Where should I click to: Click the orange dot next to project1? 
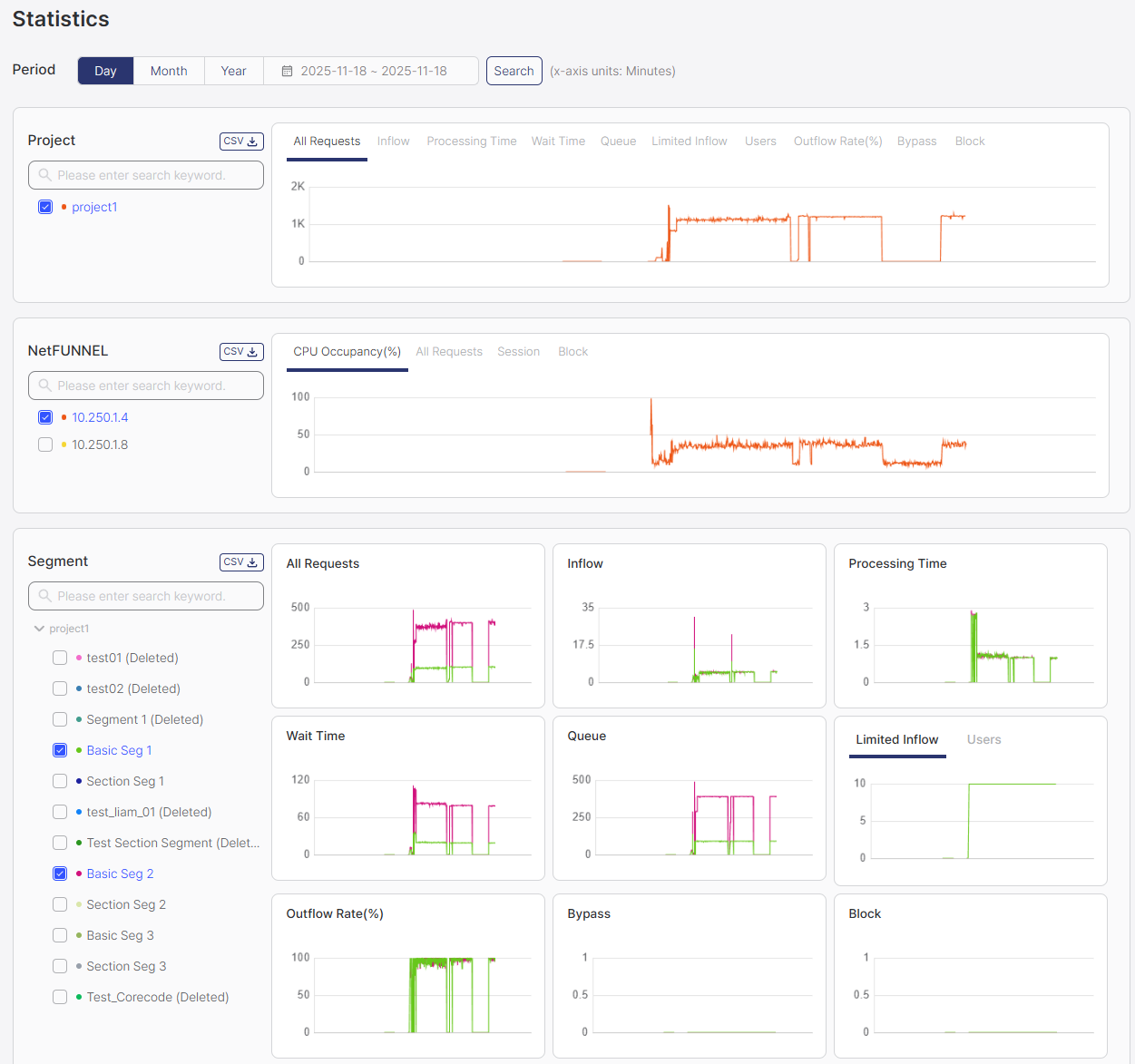click(64, 208)
